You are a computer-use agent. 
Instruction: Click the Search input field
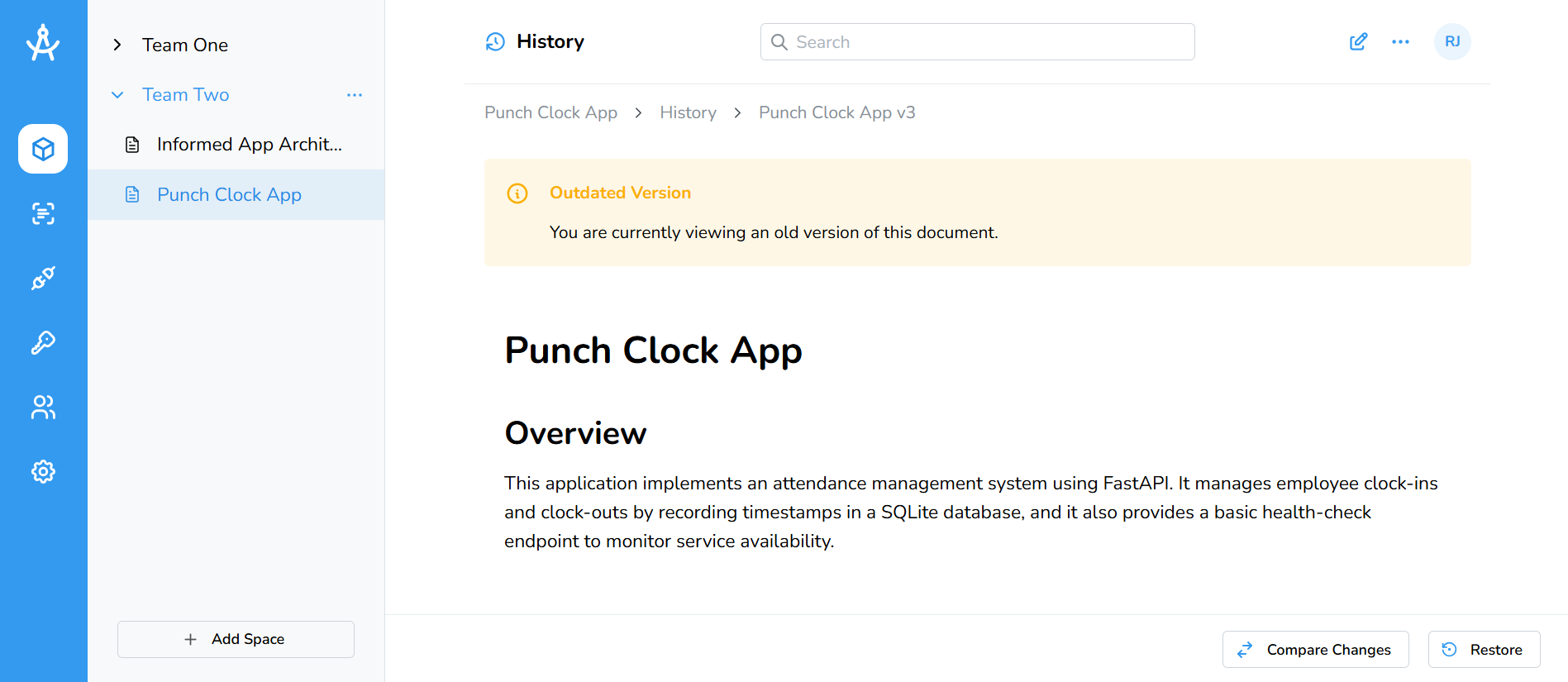click(977, 42)
